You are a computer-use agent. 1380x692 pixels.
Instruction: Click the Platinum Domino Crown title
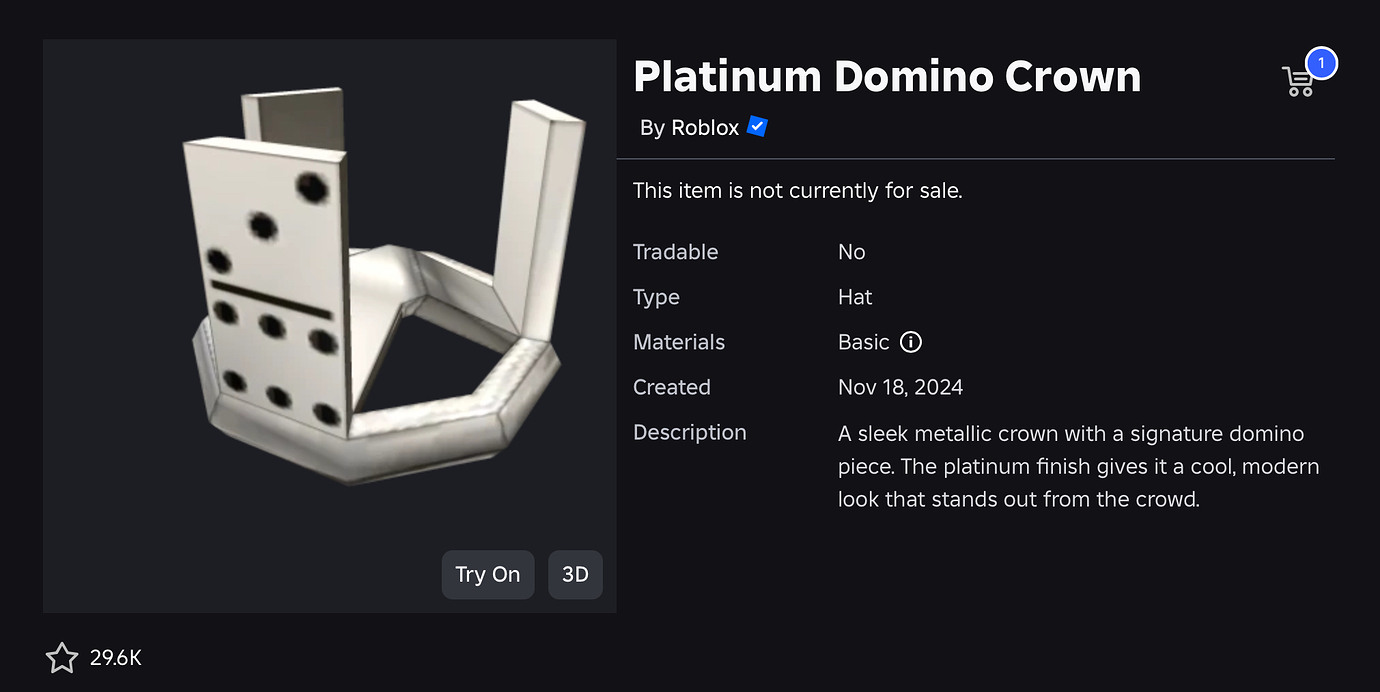click(x=887, y=75)
